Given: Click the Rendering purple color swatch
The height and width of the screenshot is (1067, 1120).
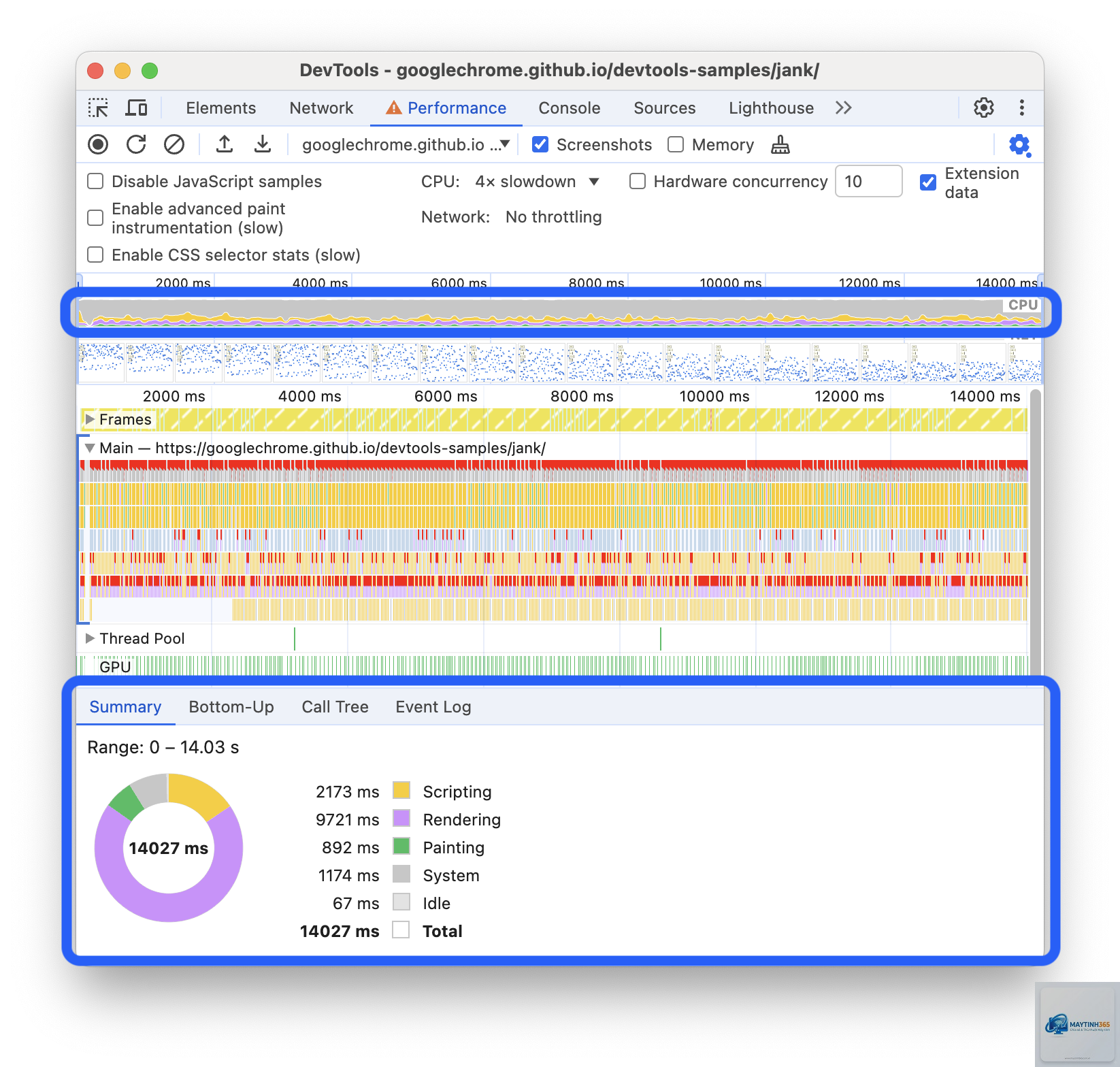Looking at the screenshot, I should 401,818.
